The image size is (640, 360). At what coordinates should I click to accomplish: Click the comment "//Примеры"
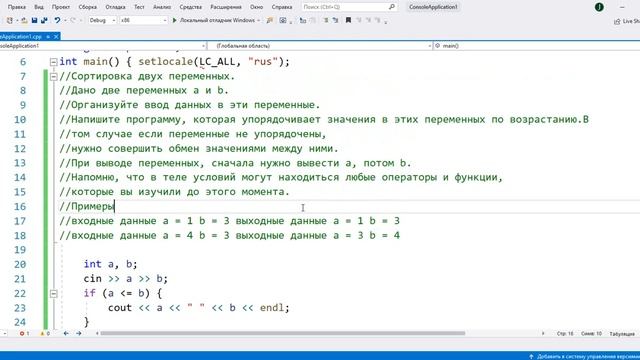click(87, 207)
